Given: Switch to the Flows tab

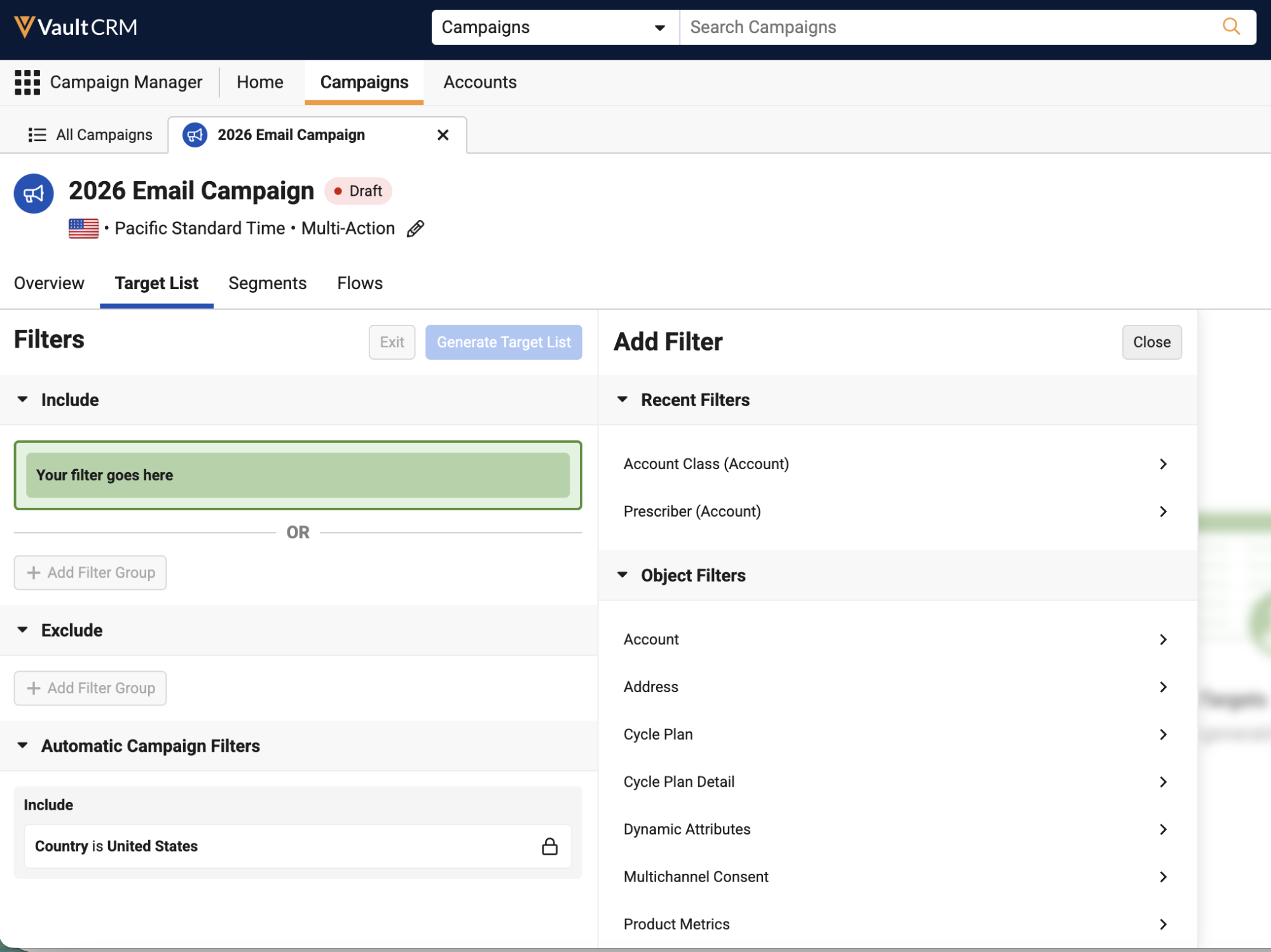Looking at the screenshot, I should pos(360,283).
